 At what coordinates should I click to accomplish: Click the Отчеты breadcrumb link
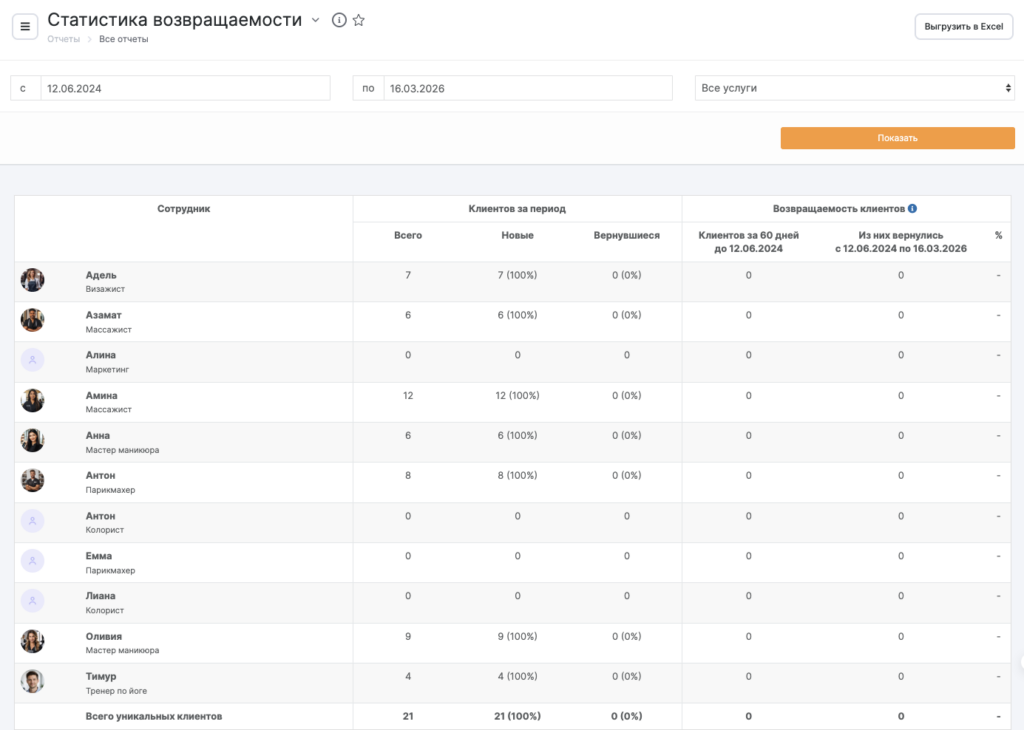click(63, 39)
